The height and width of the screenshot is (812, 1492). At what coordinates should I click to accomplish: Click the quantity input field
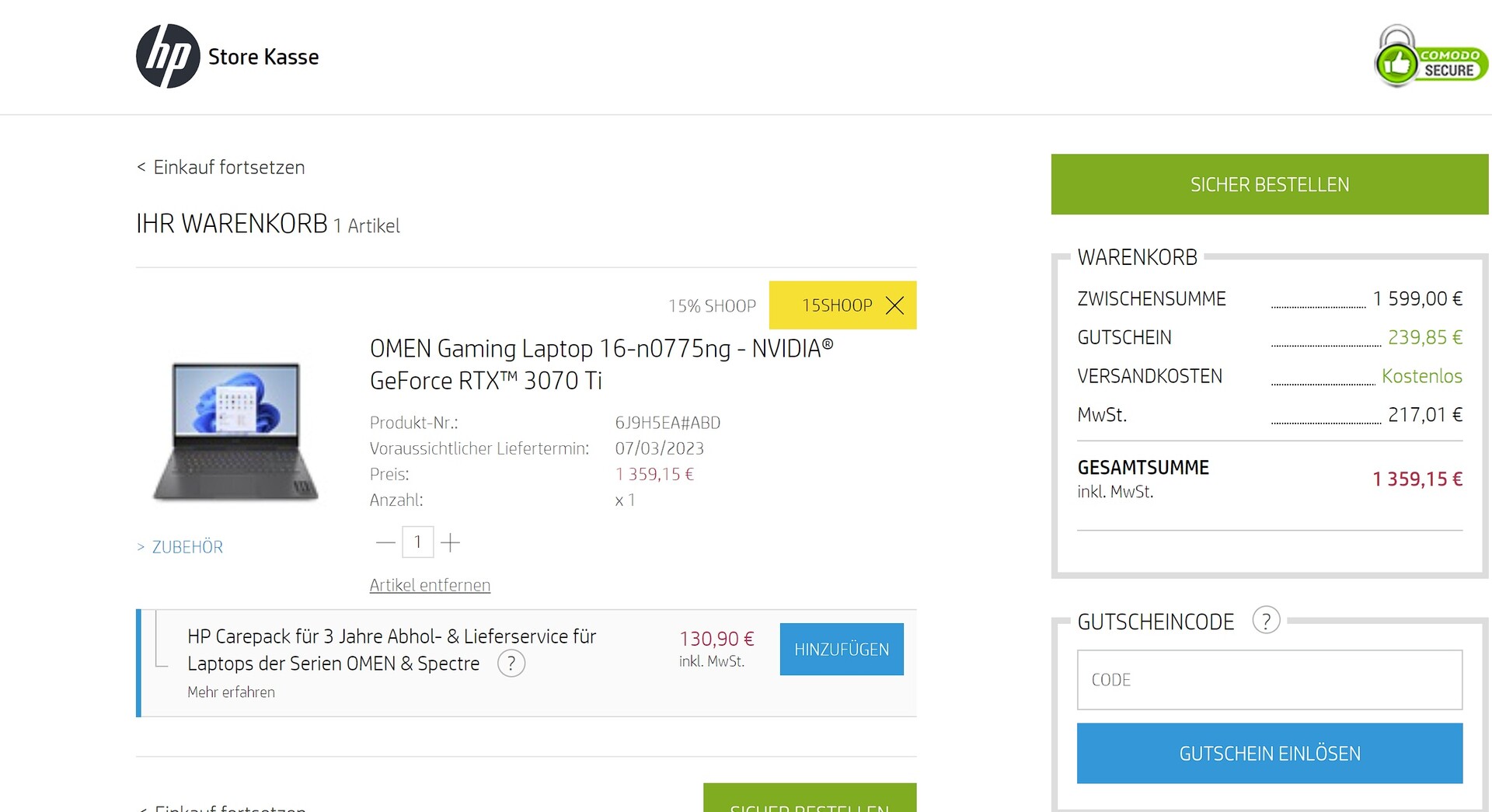(x=417, y=542)
